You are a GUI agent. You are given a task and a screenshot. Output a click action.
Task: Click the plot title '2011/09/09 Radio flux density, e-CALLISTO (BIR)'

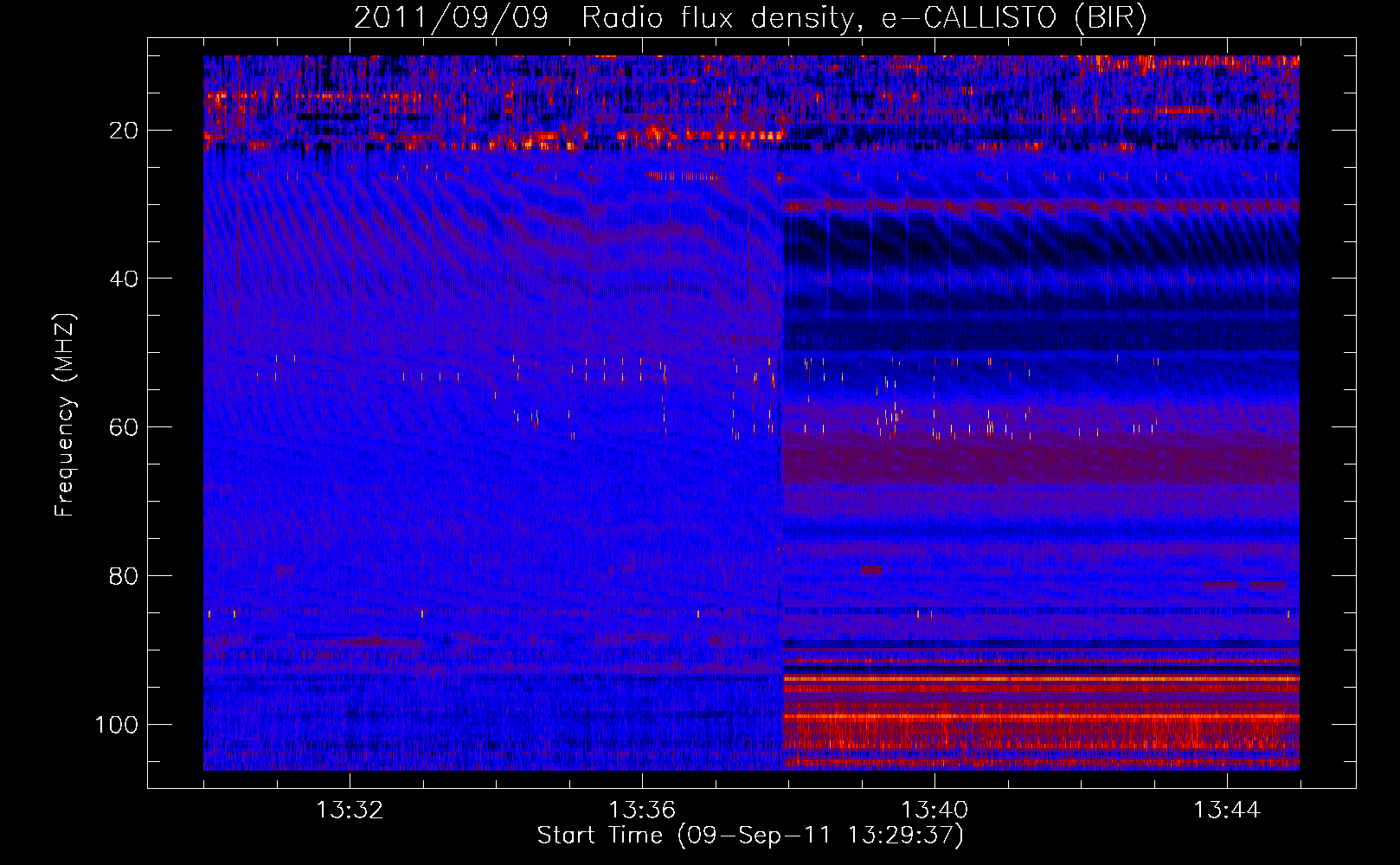tap(750, 18)
